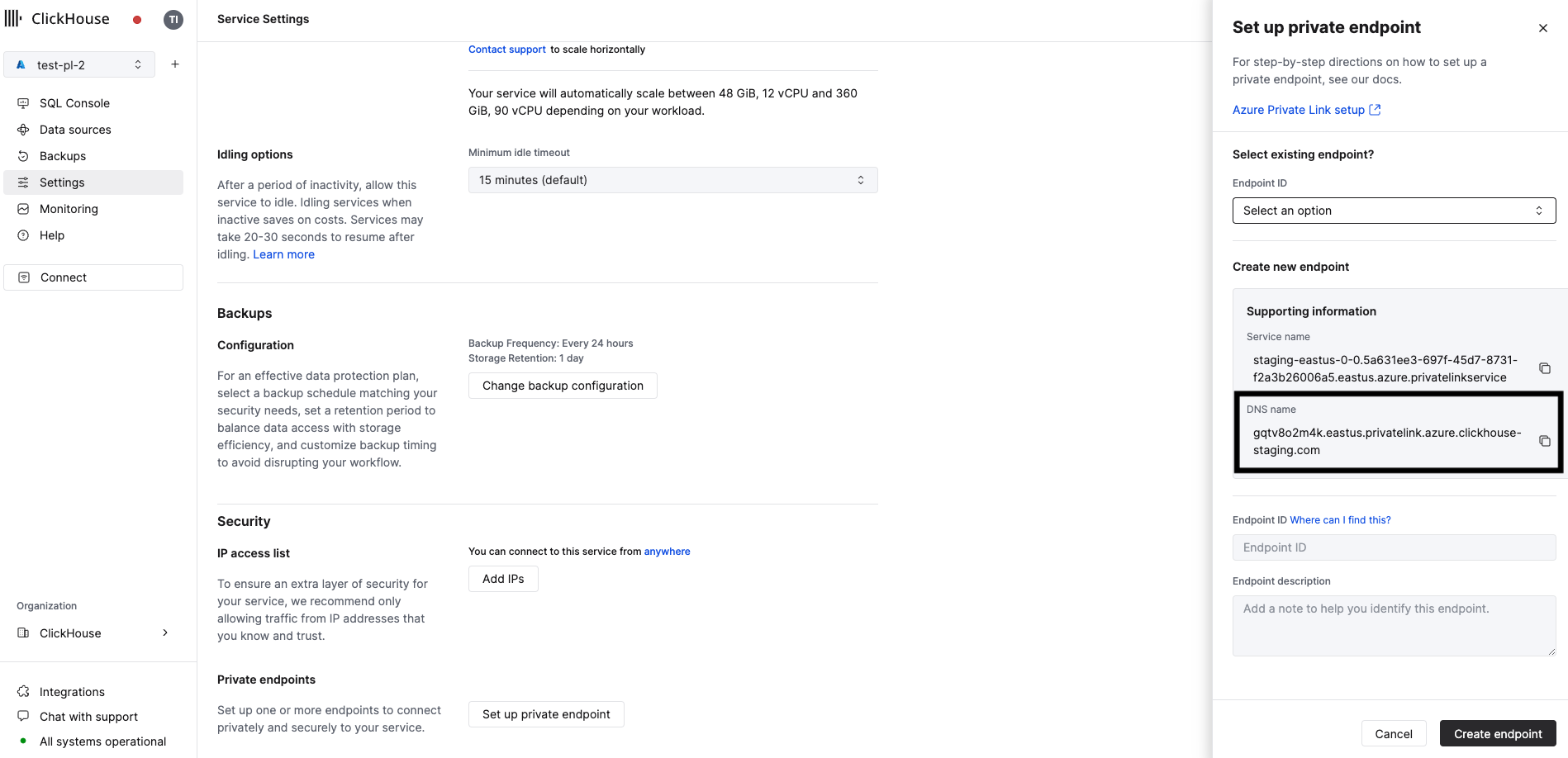Screen dimensions: 1568x758
Task: Open the SQL Console from sidebar
Action: pyautogui.click(x=23, y=102)
